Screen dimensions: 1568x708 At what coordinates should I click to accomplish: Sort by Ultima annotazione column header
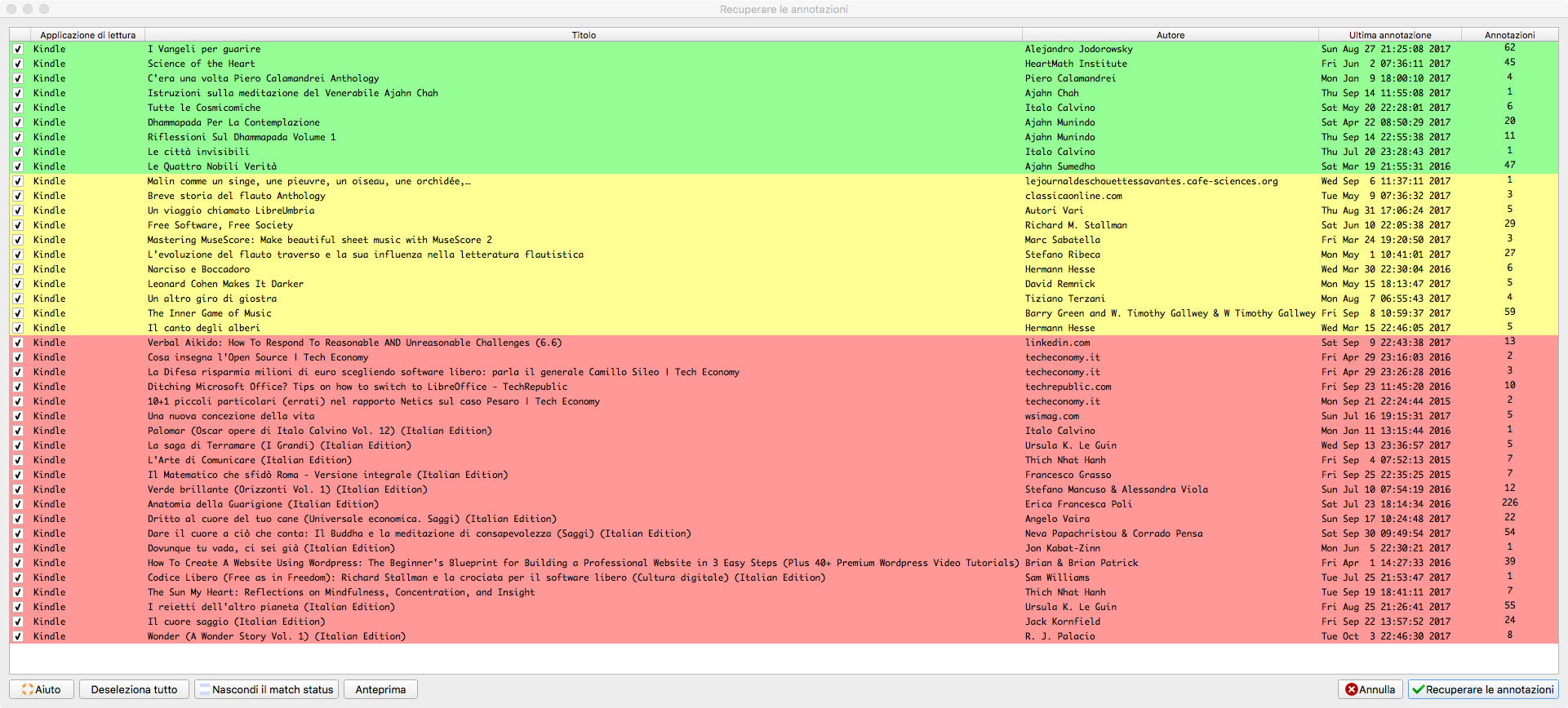click(x=1390, y=35)
